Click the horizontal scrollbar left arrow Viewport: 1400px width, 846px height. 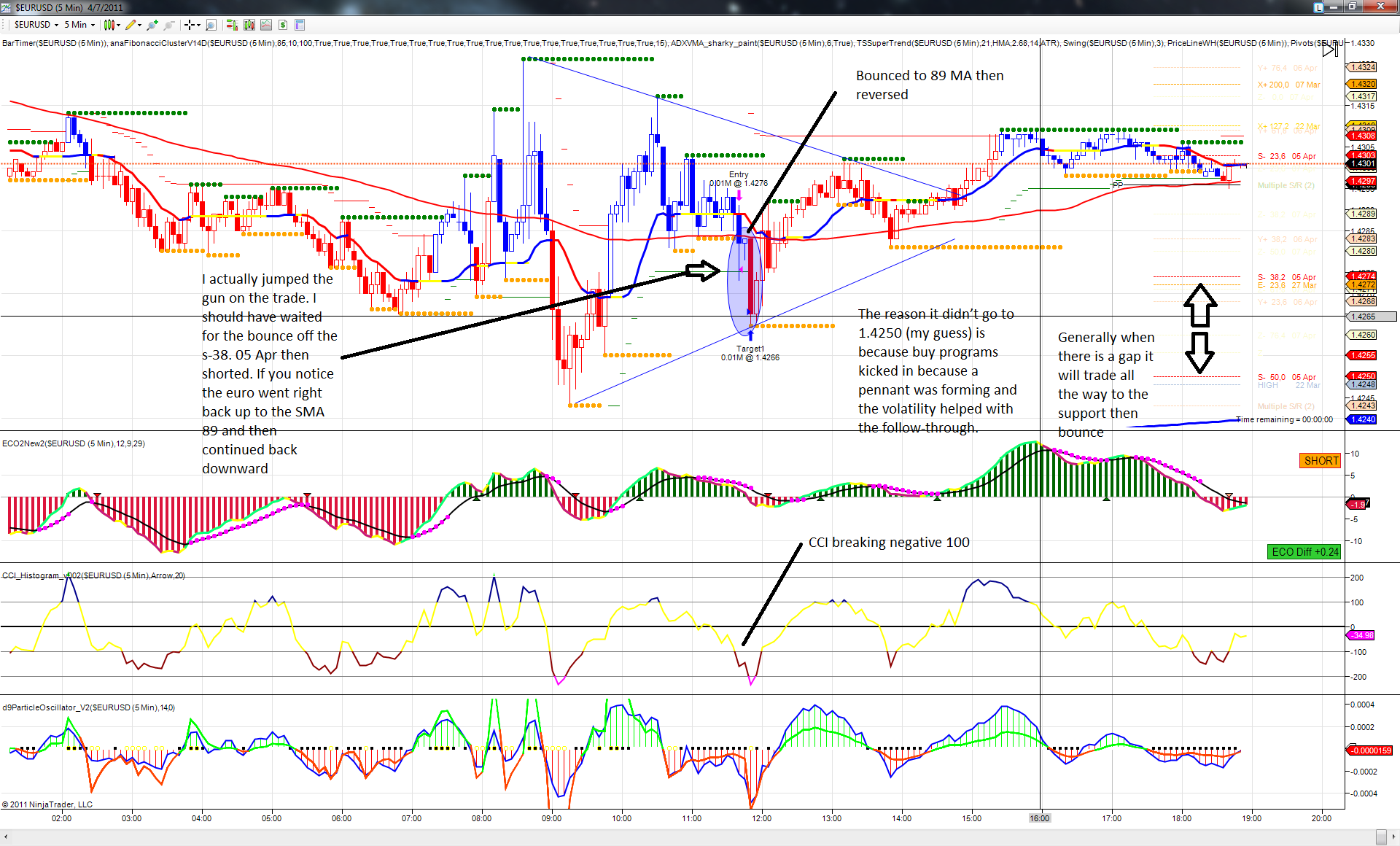click(6, 837)
